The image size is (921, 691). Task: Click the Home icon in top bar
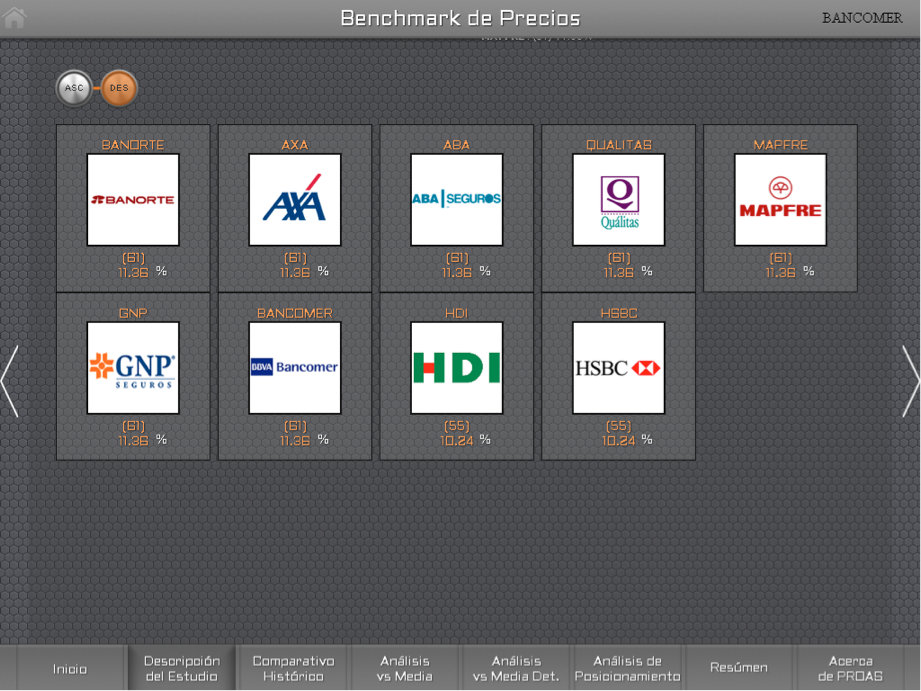[14, 17]
